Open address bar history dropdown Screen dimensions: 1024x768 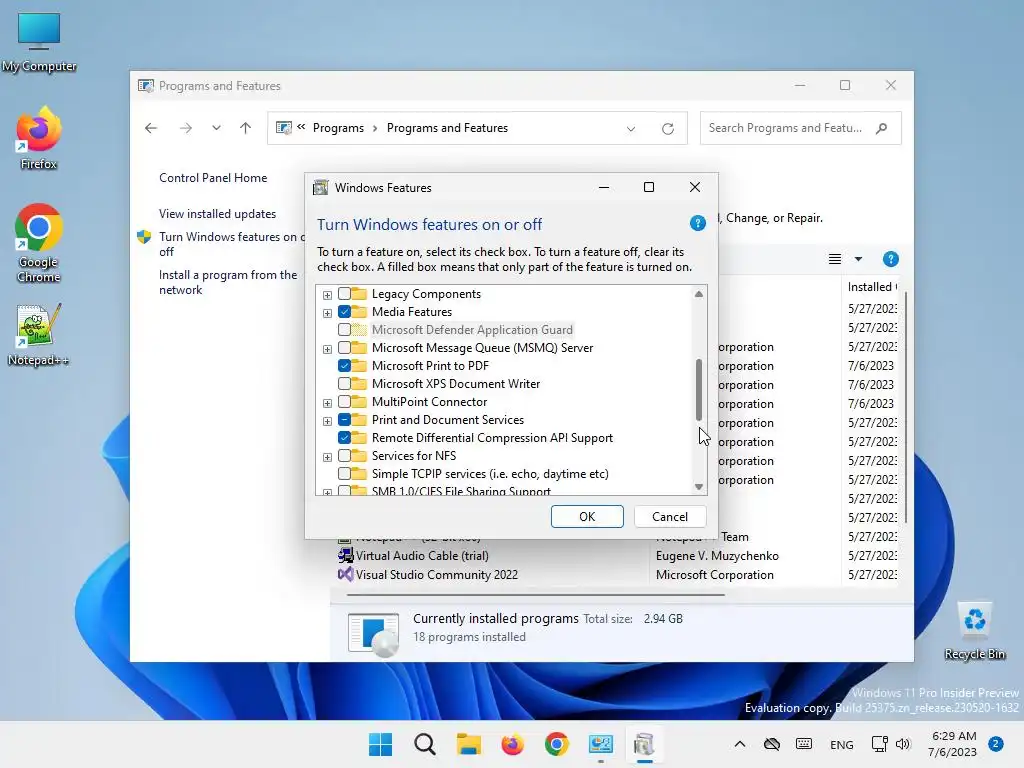coord(631,129)
